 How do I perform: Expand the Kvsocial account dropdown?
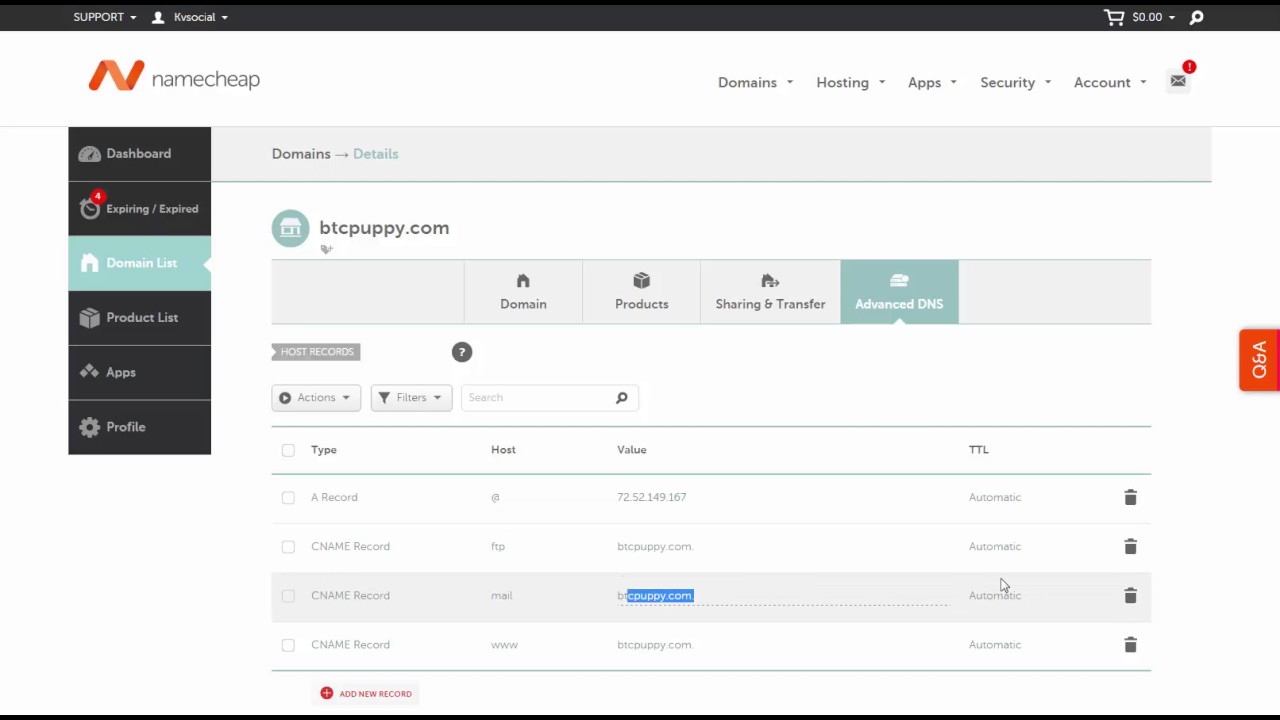click(x=201, y=17)
